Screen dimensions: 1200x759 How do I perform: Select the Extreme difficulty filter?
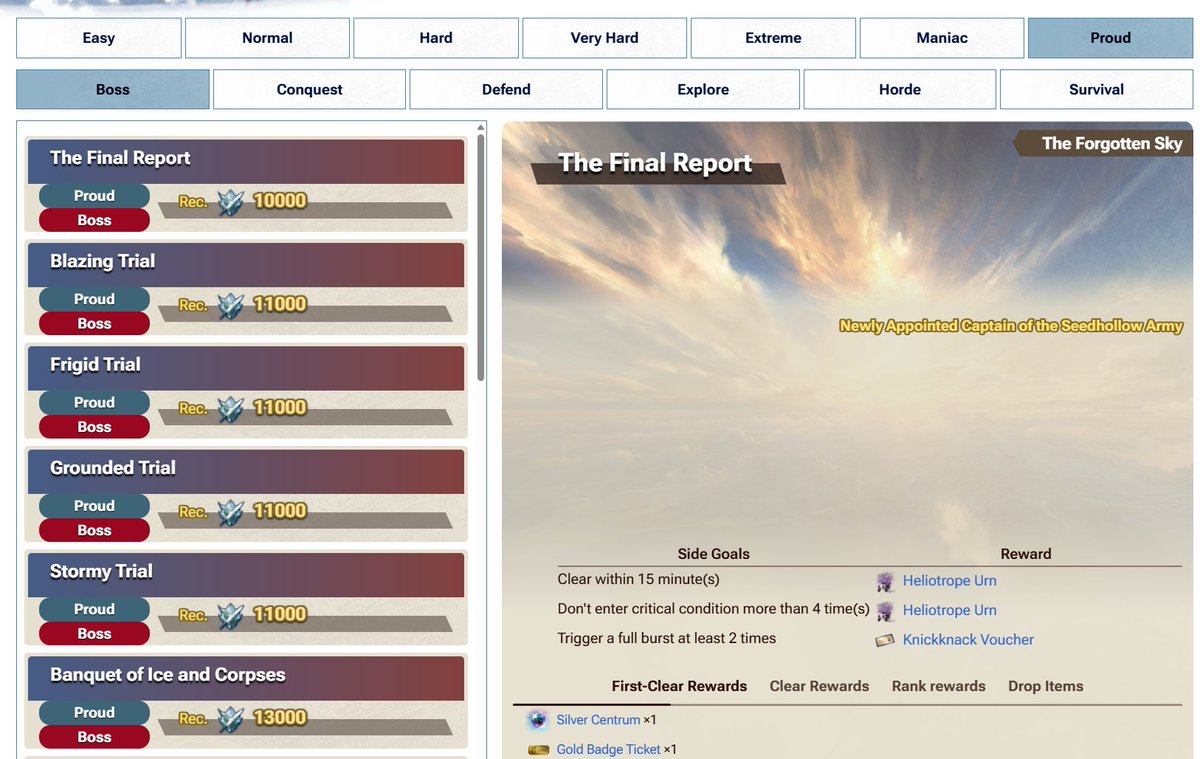[x=773, y=38]
